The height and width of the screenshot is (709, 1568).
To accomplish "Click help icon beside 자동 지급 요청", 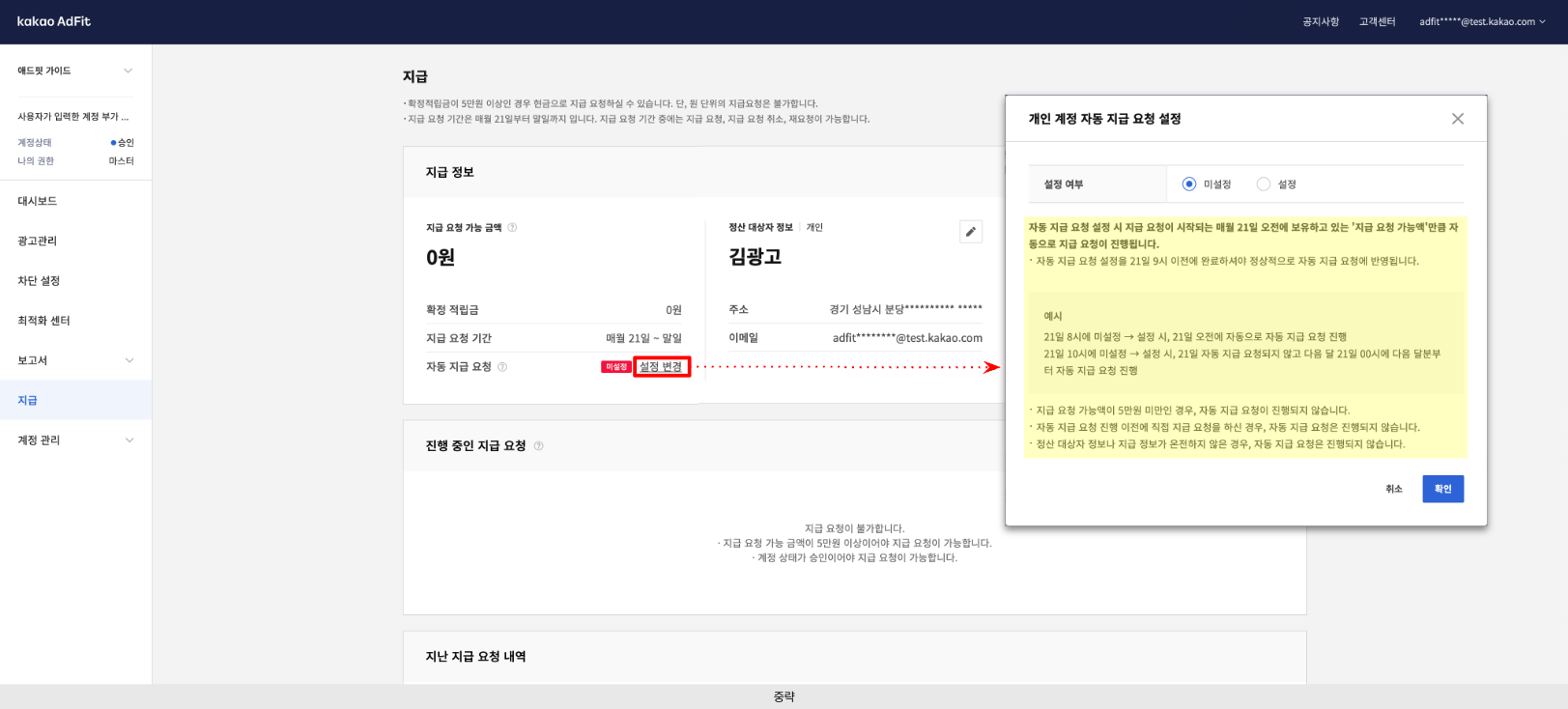I will pyautogui.click(x=502, y=367).
